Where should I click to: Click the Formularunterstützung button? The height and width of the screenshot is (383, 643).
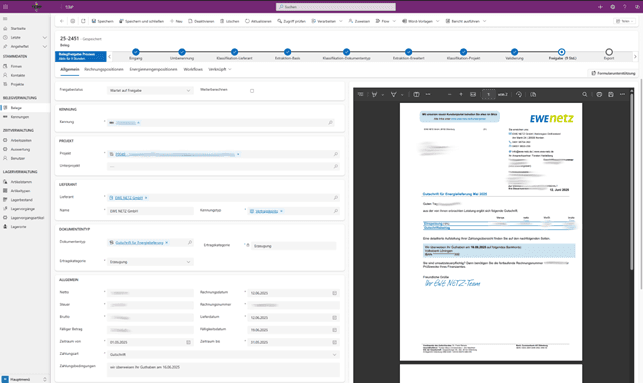613,73
